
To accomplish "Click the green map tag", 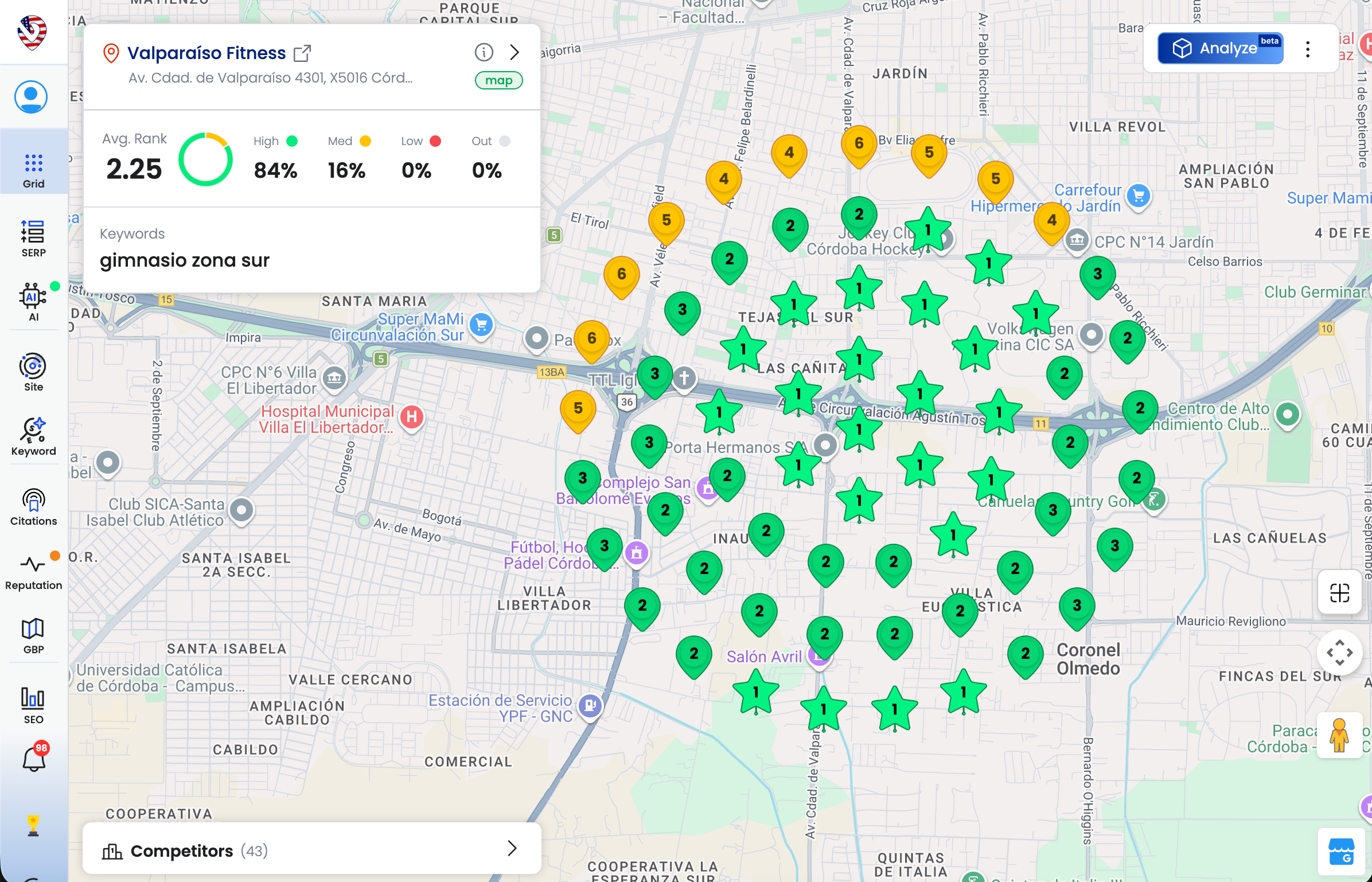I will [x=498, y=80].
